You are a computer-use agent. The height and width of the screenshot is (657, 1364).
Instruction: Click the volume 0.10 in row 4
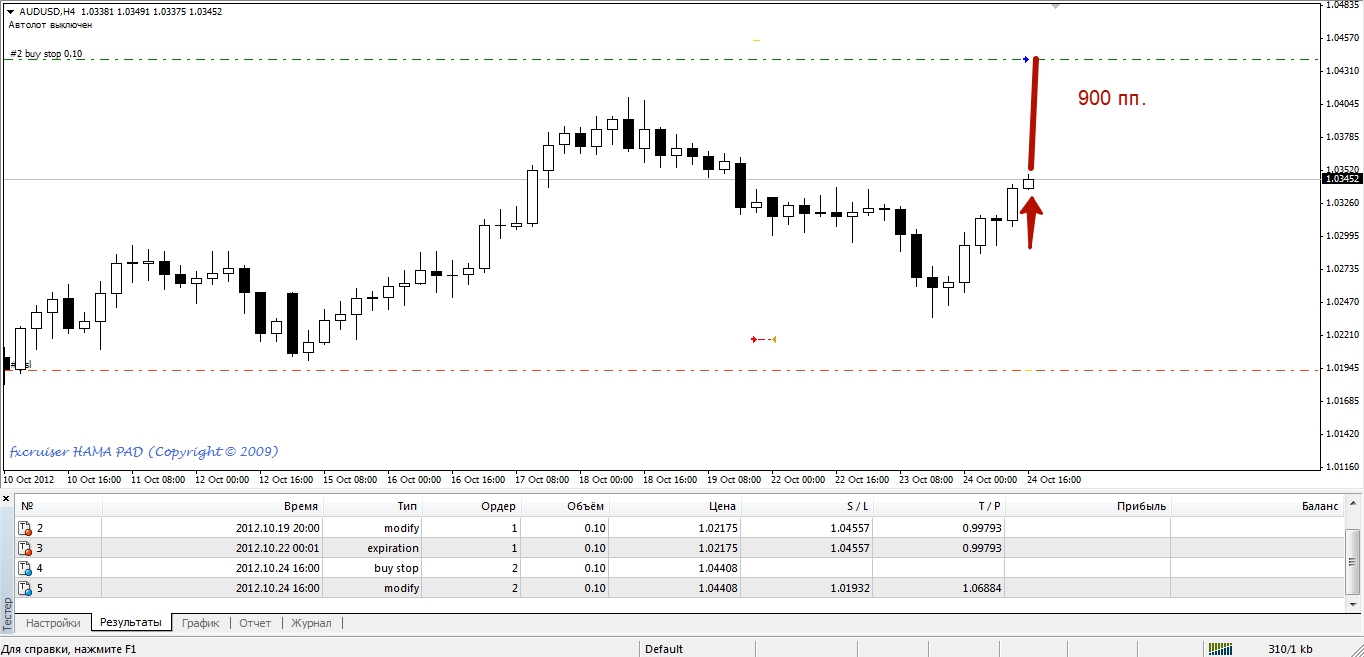(595, 568)
